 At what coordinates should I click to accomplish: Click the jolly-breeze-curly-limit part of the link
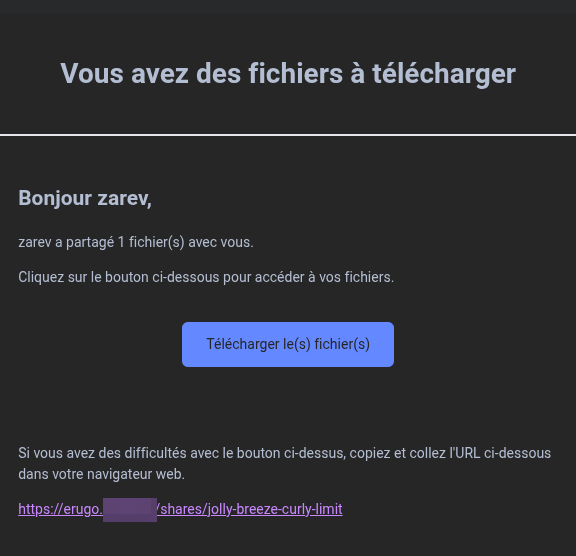[275, 509]
